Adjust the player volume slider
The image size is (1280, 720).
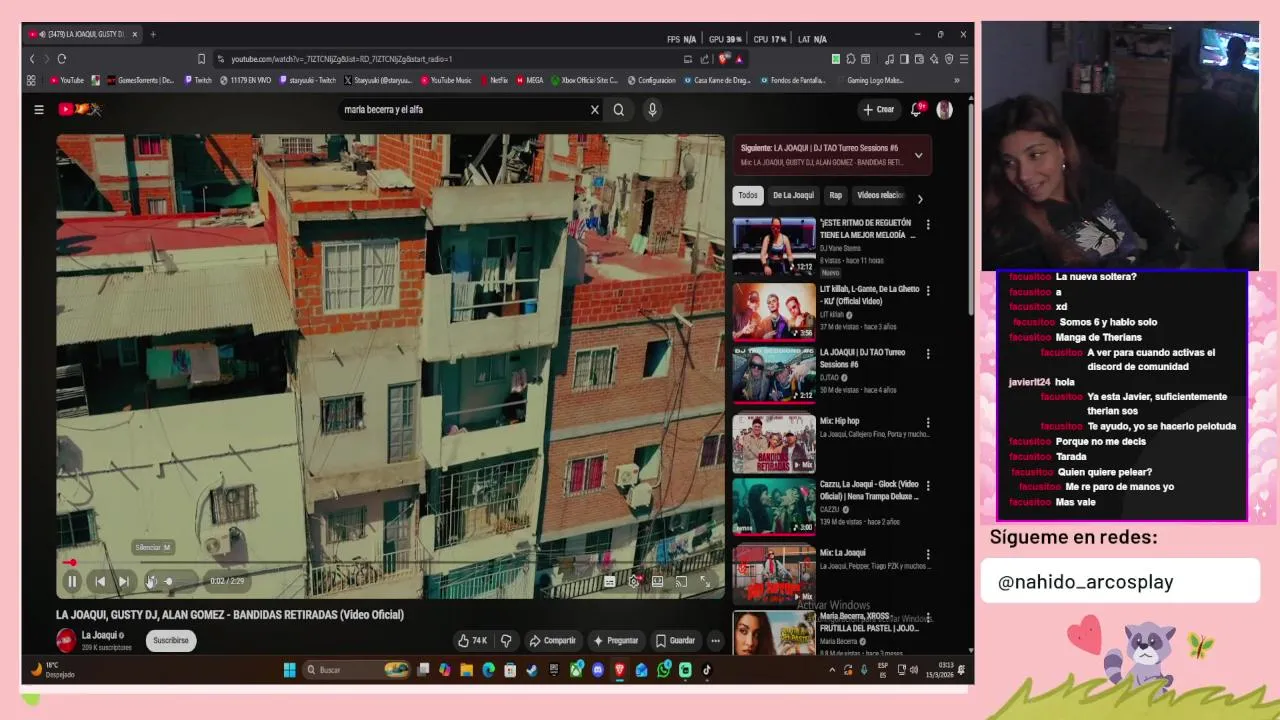click(x=179, y=581)
